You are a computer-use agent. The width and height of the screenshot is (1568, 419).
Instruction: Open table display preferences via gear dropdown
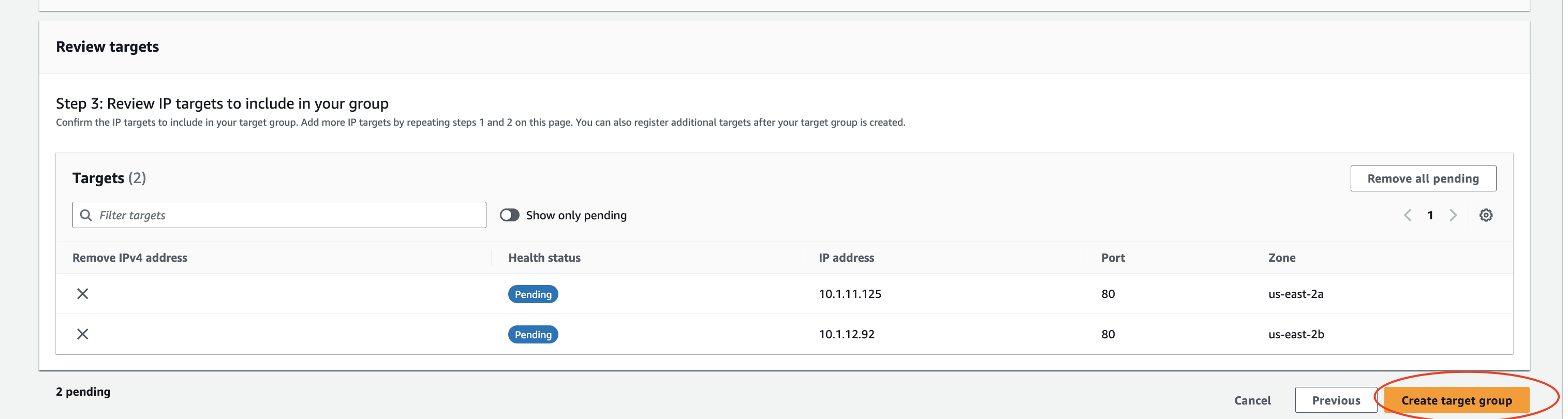1486,215
